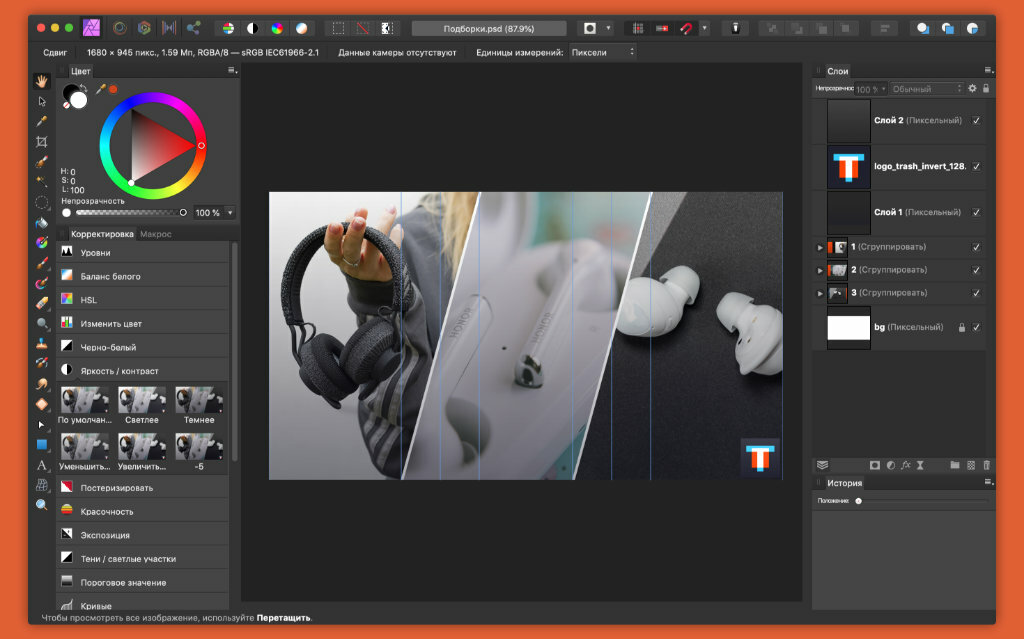Apply the Светлее brightness preset thumbnail

pos(142,400)
